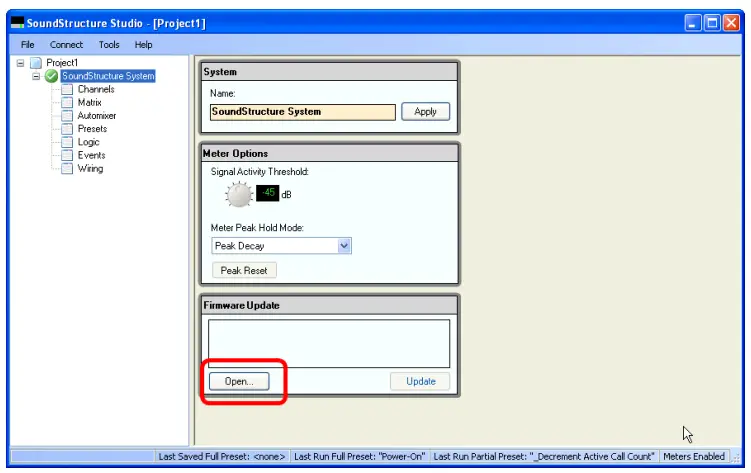
Task: Click Open... to browse firmware file
Action: [239, 382]
